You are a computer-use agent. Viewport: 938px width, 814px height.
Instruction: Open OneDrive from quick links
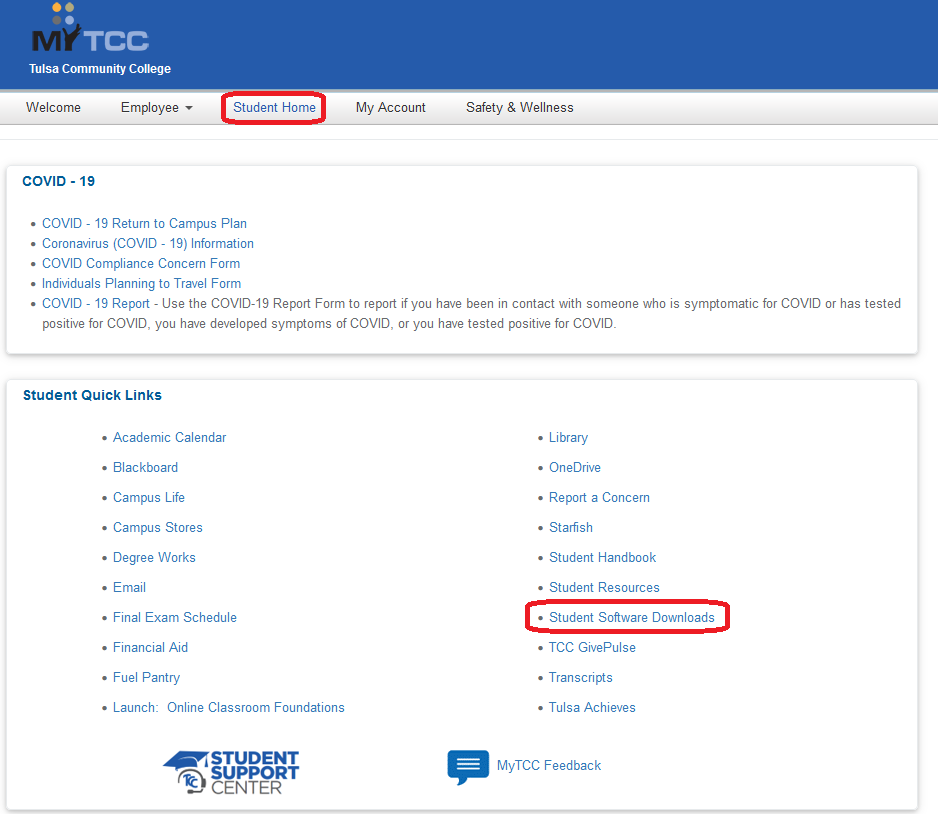tap(575, 468)
